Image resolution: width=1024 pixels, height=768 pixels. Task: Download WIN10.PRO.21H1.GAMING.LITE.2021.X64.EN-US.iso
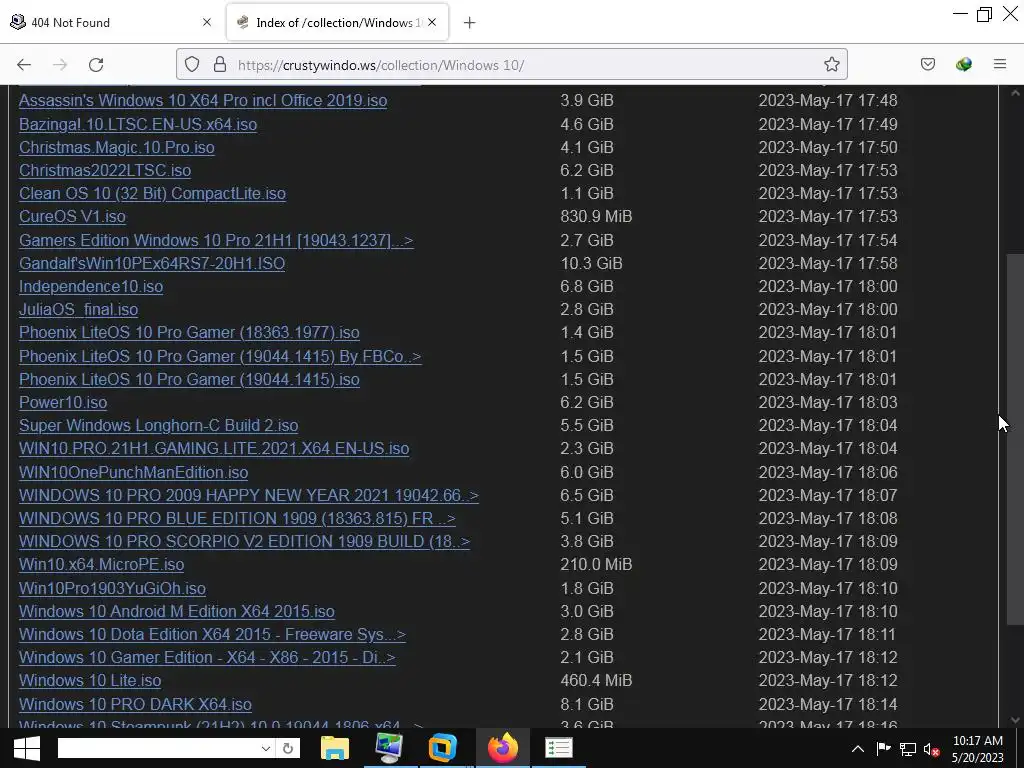point(214,449)
